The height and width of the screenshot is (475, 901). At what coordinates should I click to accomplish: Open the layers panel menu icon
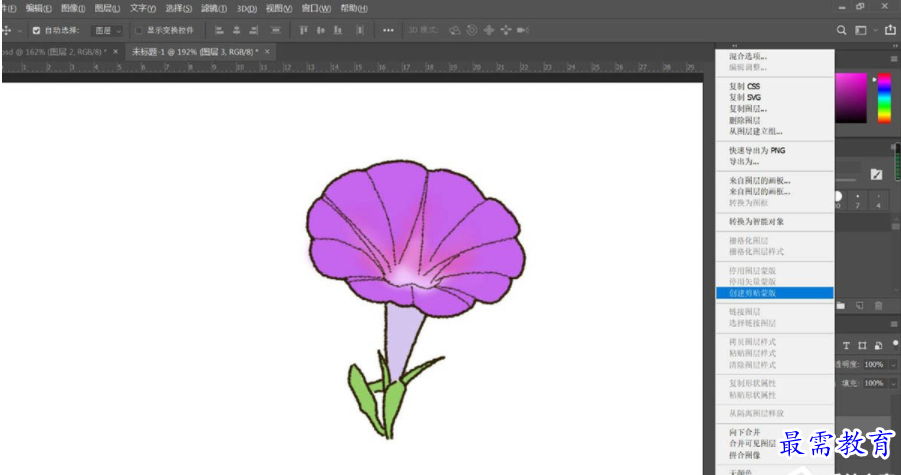[x=894, y=325]
